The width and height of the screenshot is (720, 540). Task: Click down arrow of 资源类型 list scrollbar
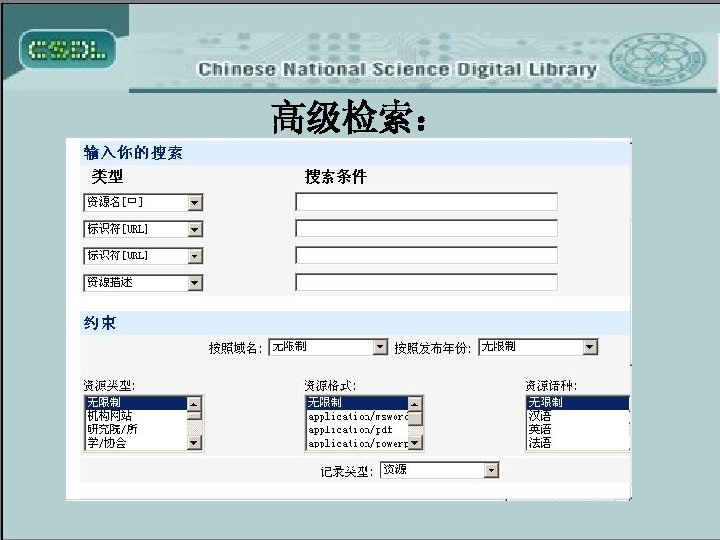(x=194, y=443)
